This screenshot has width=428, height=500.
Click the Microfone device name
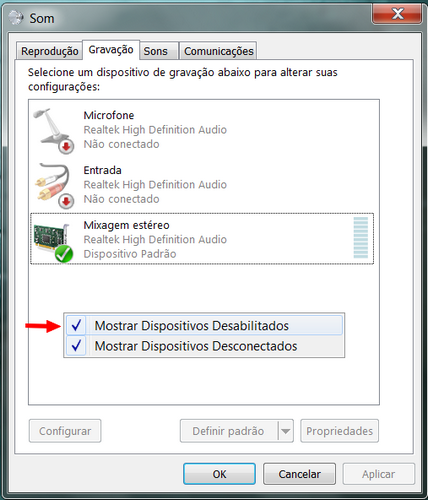[109, 115]
